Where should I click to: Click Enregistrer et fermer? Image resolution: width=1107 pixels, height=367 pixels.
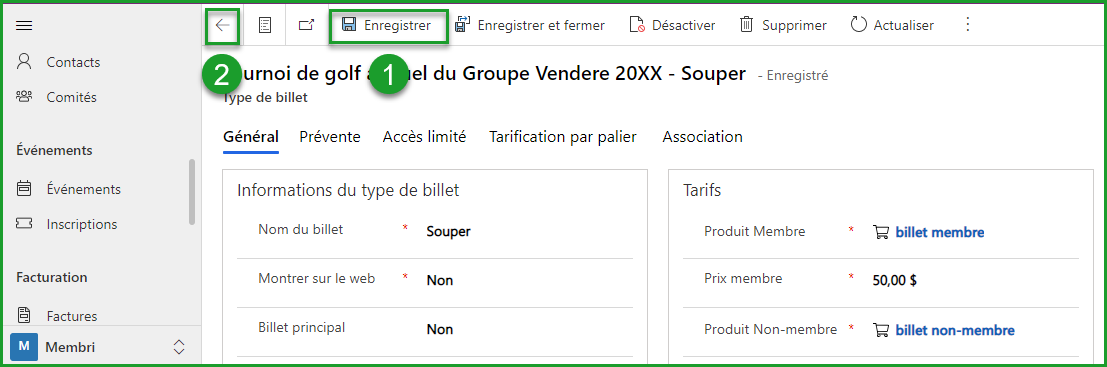529,25
